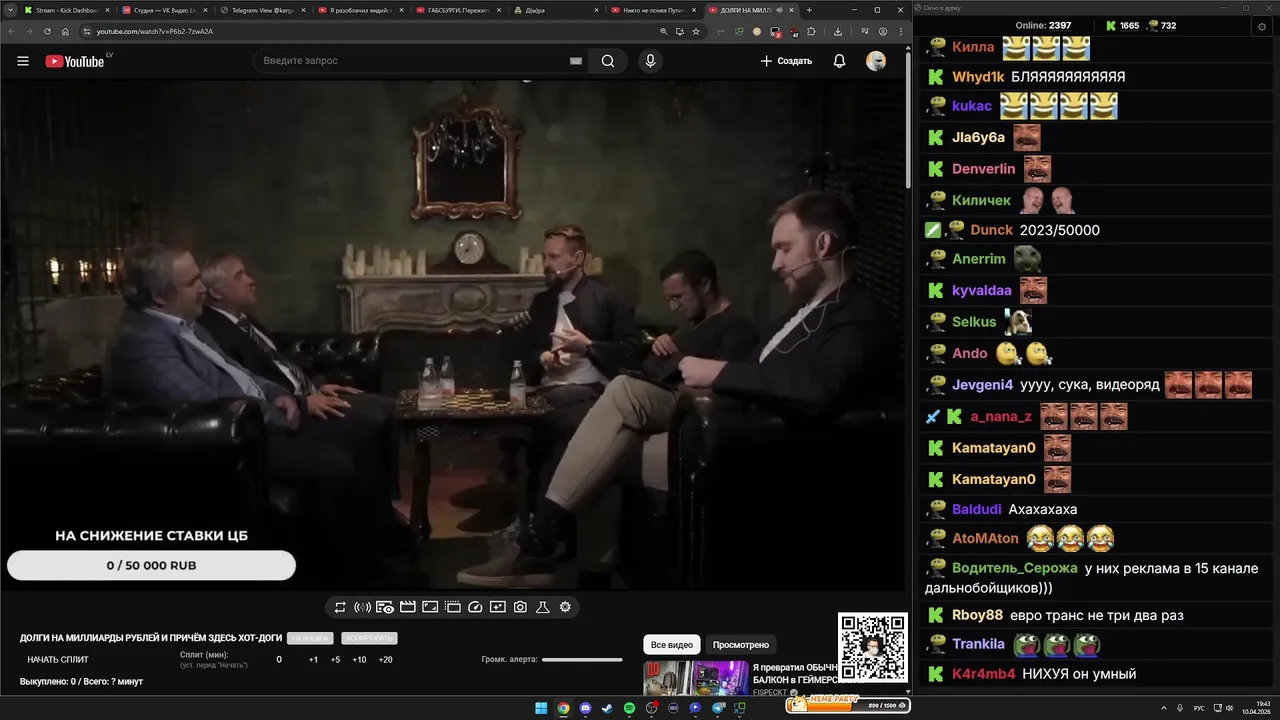The height and width of the screenshot is (720, 1280).
Task: Open the YouTube account avatar menu
Action: click(x=876, y=61)
